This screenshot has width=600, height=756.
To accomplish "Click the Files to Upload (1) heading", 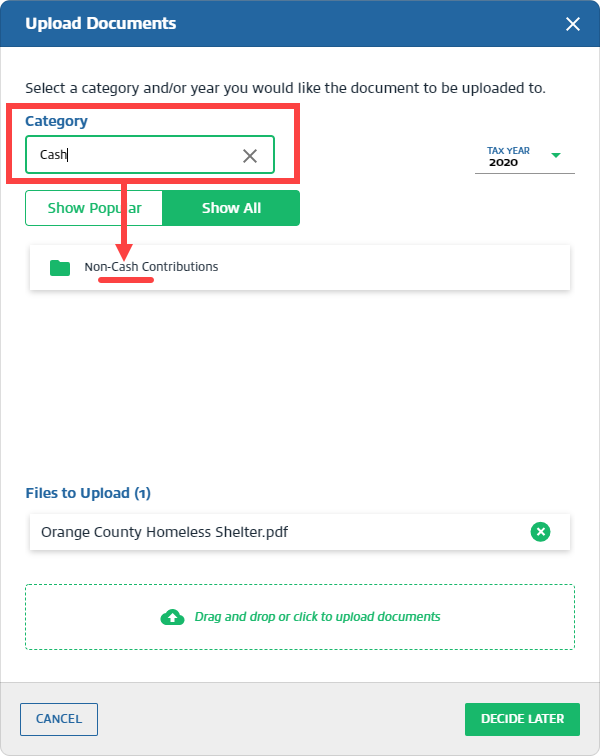I will [87, 493].
